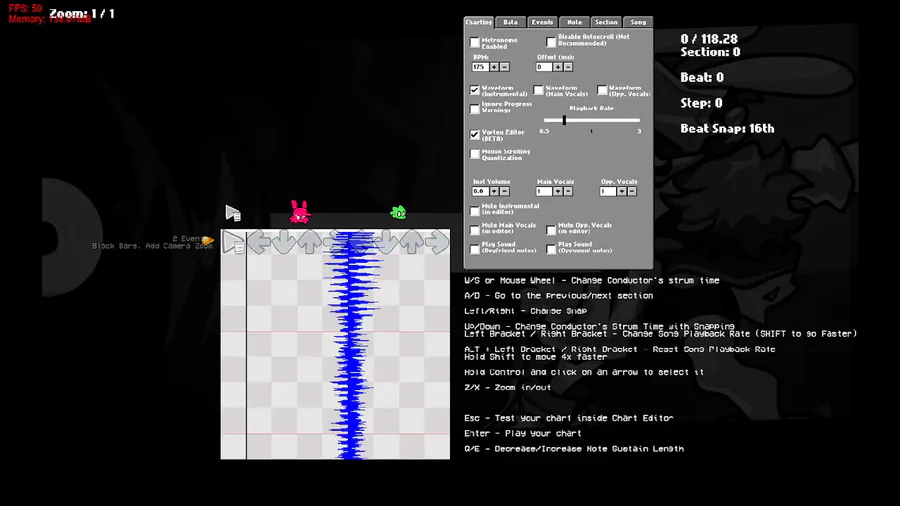Screen dimensions: 900x506
Task: Click the event icon above the grid
Action: 233,213
